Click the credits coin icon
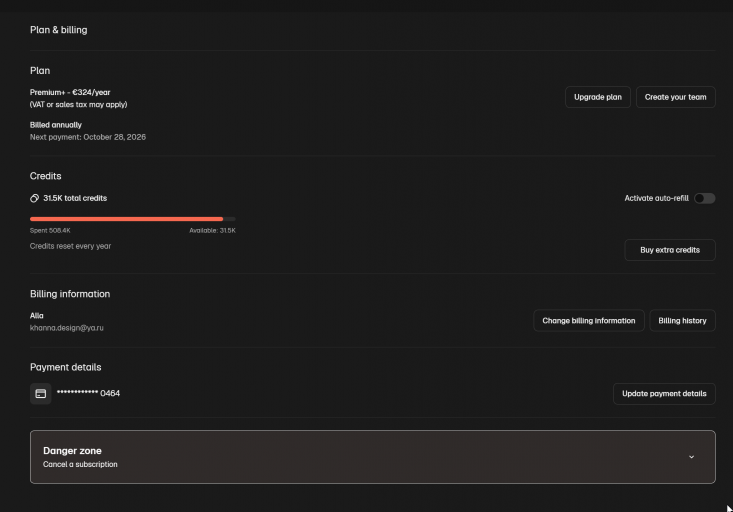 click(x=34, y=198)
